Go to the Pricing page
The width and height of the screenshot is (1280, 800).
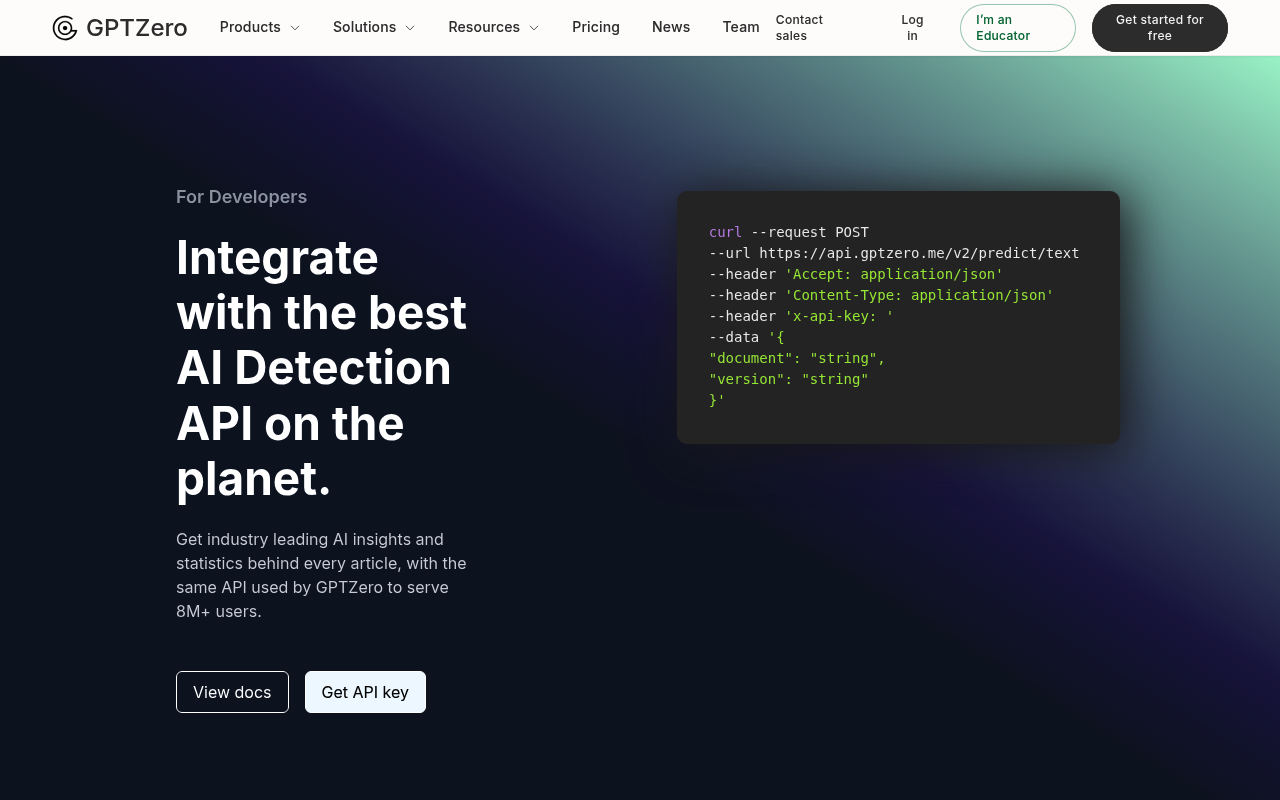pyautogui.click(x=596, y=27)
